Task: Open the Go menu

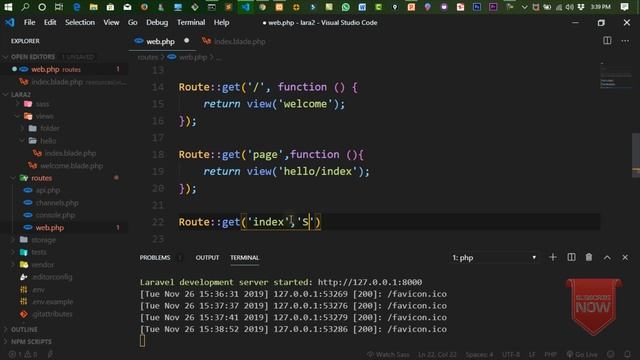Action: tap(133, 22)
